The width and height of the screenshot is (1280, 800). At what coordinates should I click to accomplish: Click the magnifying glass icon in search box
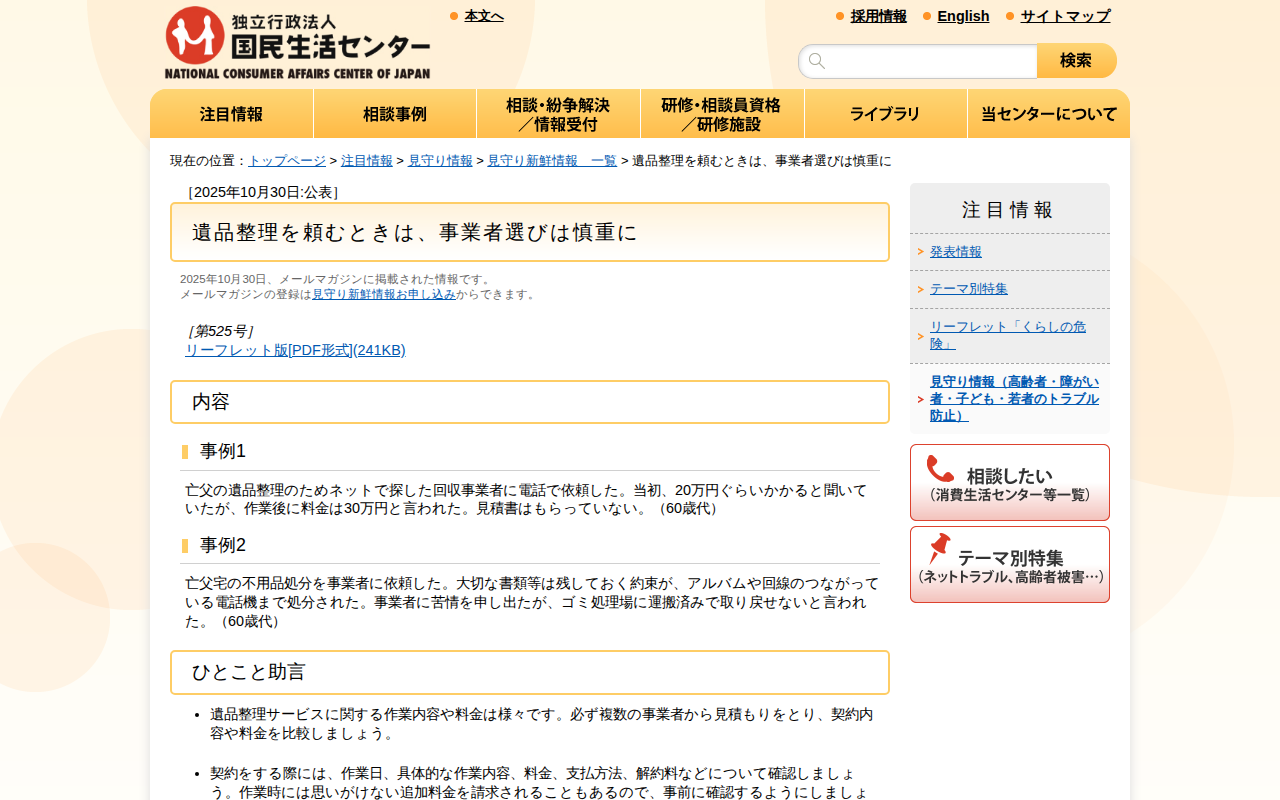pos(817,61)
